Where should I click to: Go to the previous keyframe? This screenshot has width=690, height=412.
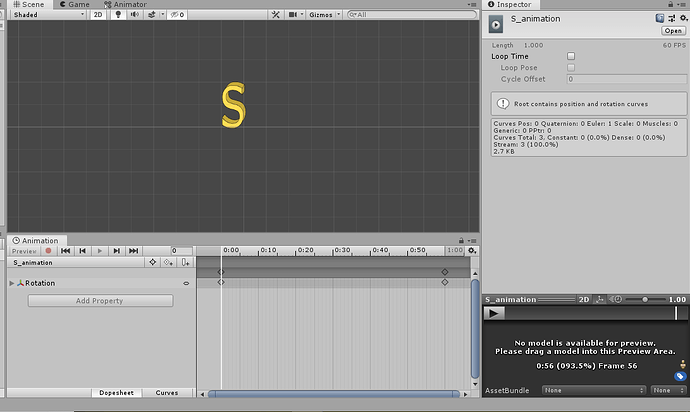[83, 251]
